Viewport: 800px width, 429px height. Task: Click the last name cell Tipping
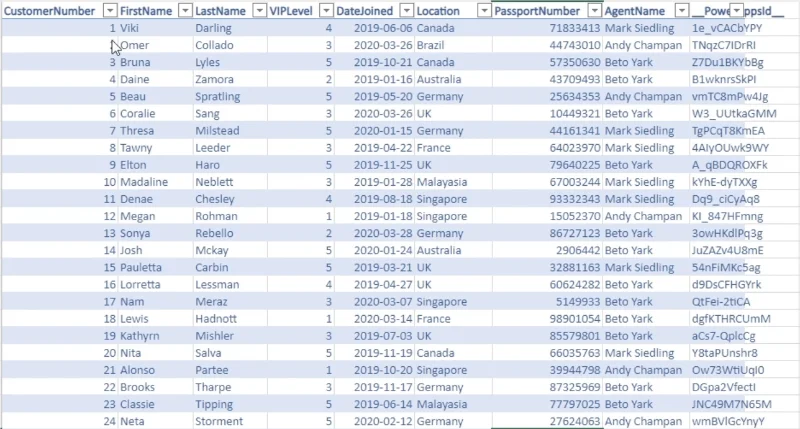click(230, 404)
